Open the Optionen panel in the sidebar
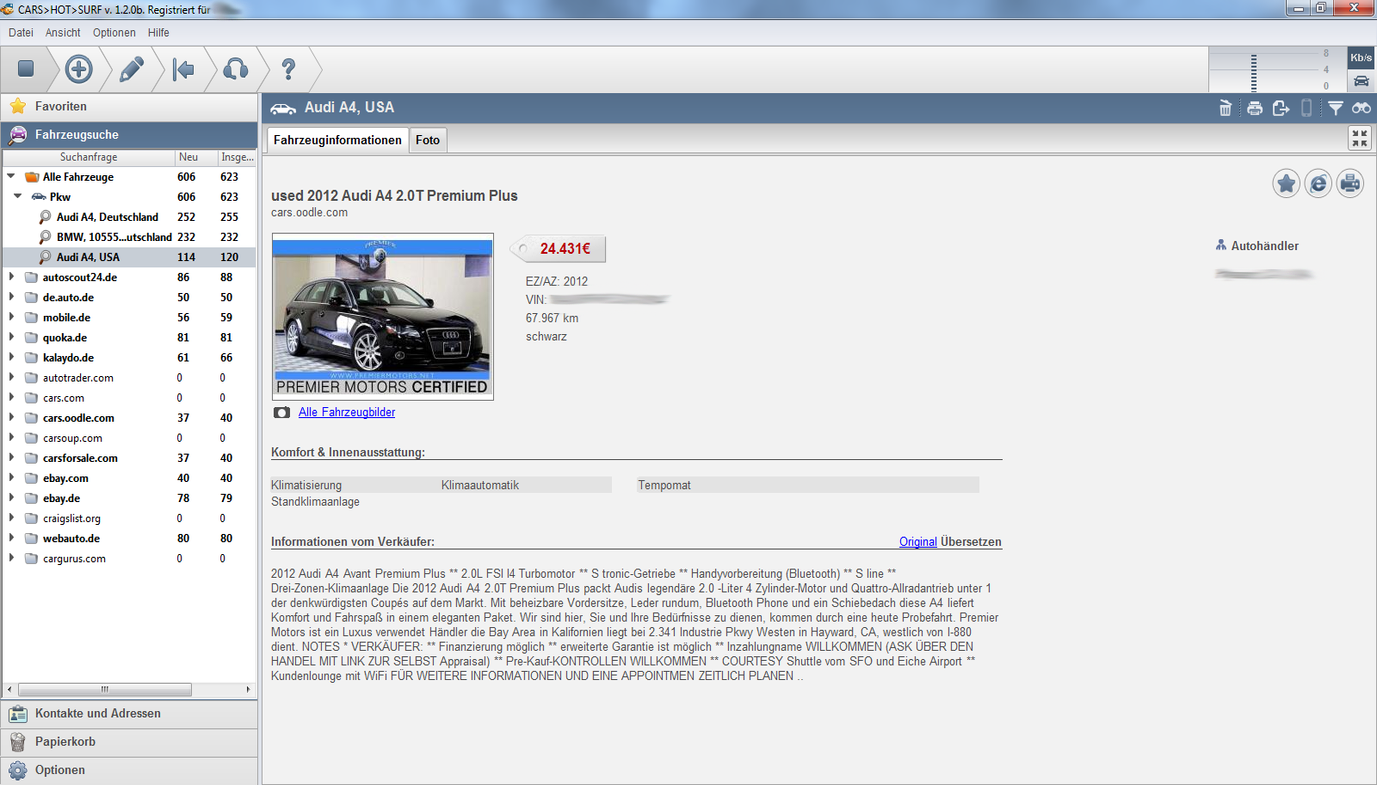 (129, 770)
